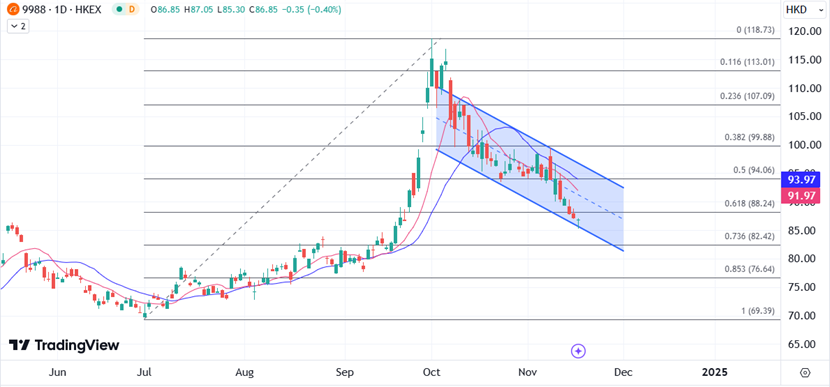Select the blue 93.97 price label
This screenshot has height=387, width=830.
click(801, 180)
